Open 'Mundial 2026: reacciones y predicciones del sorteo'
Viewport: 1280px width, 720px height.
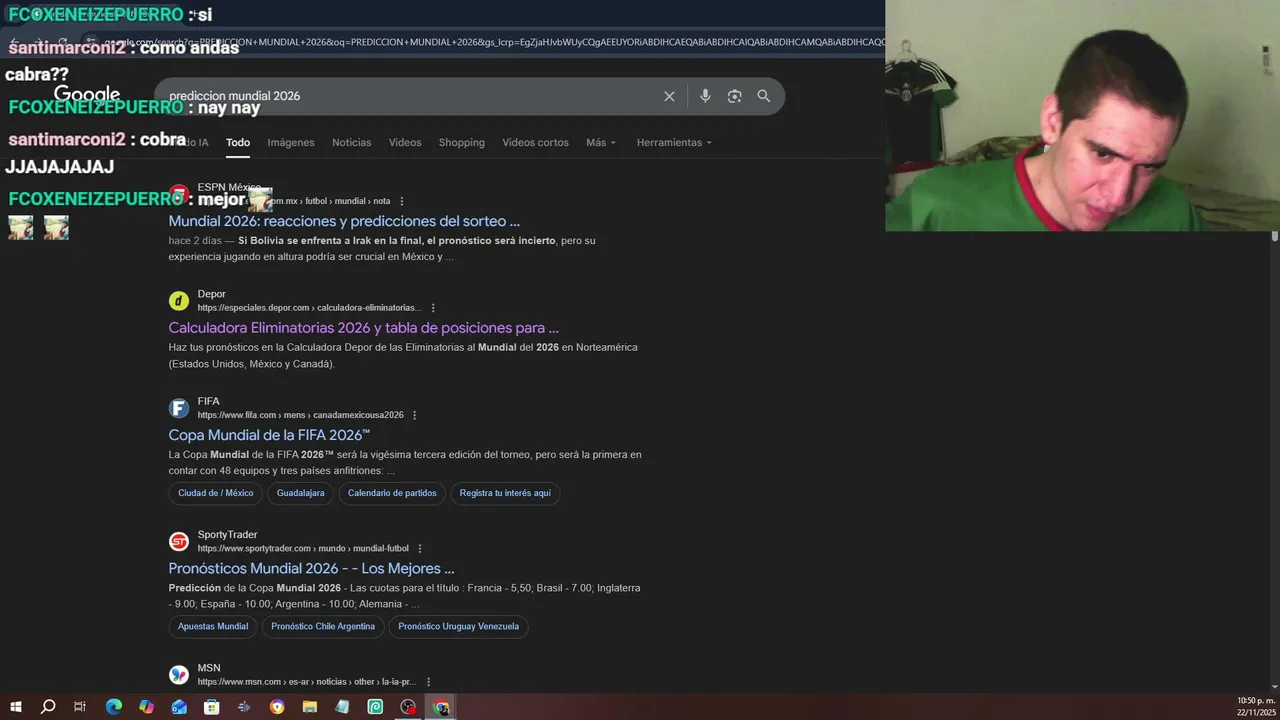pyautogui.click(x=344, y=221)
